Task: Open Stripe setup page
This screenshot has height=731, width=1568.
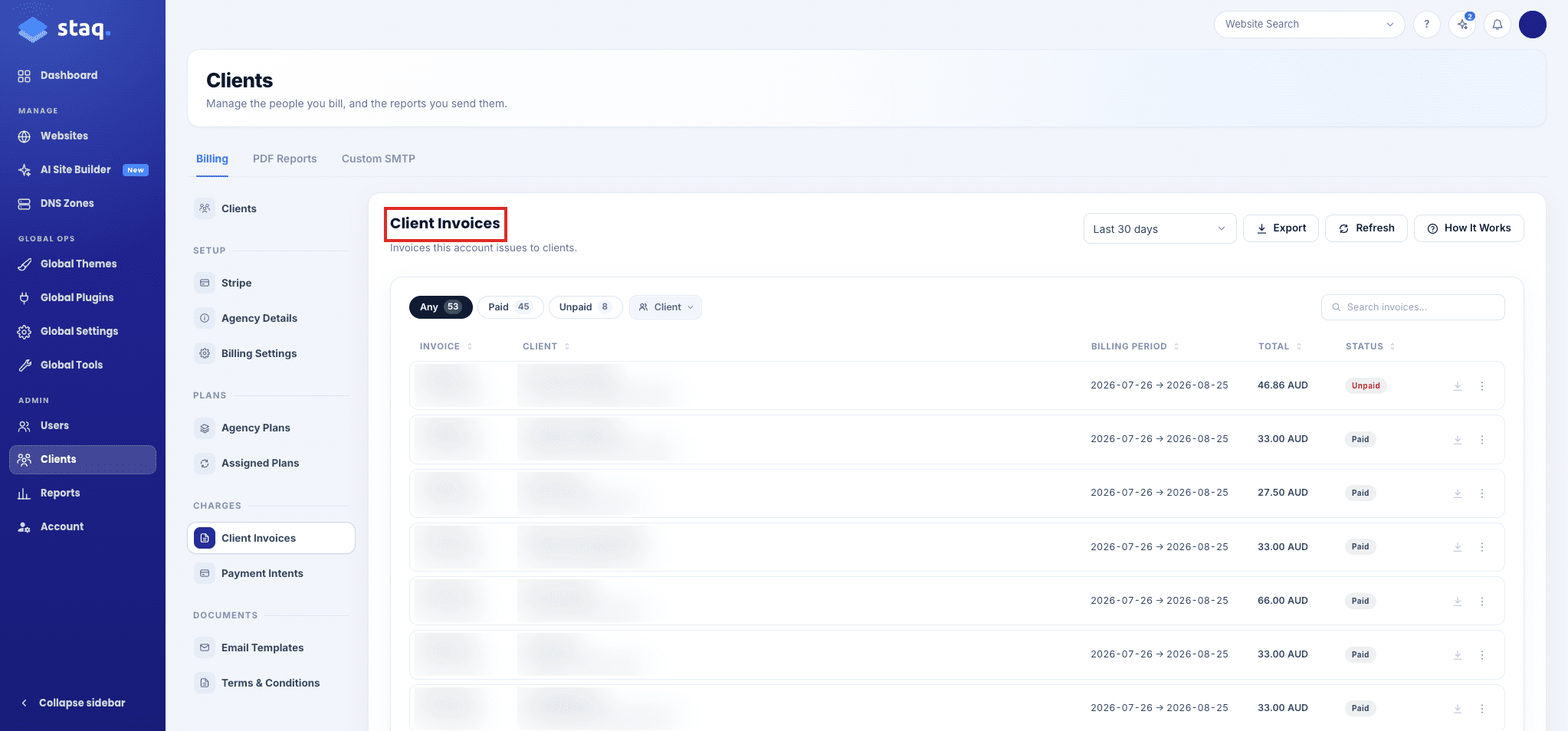Action: 271,283
